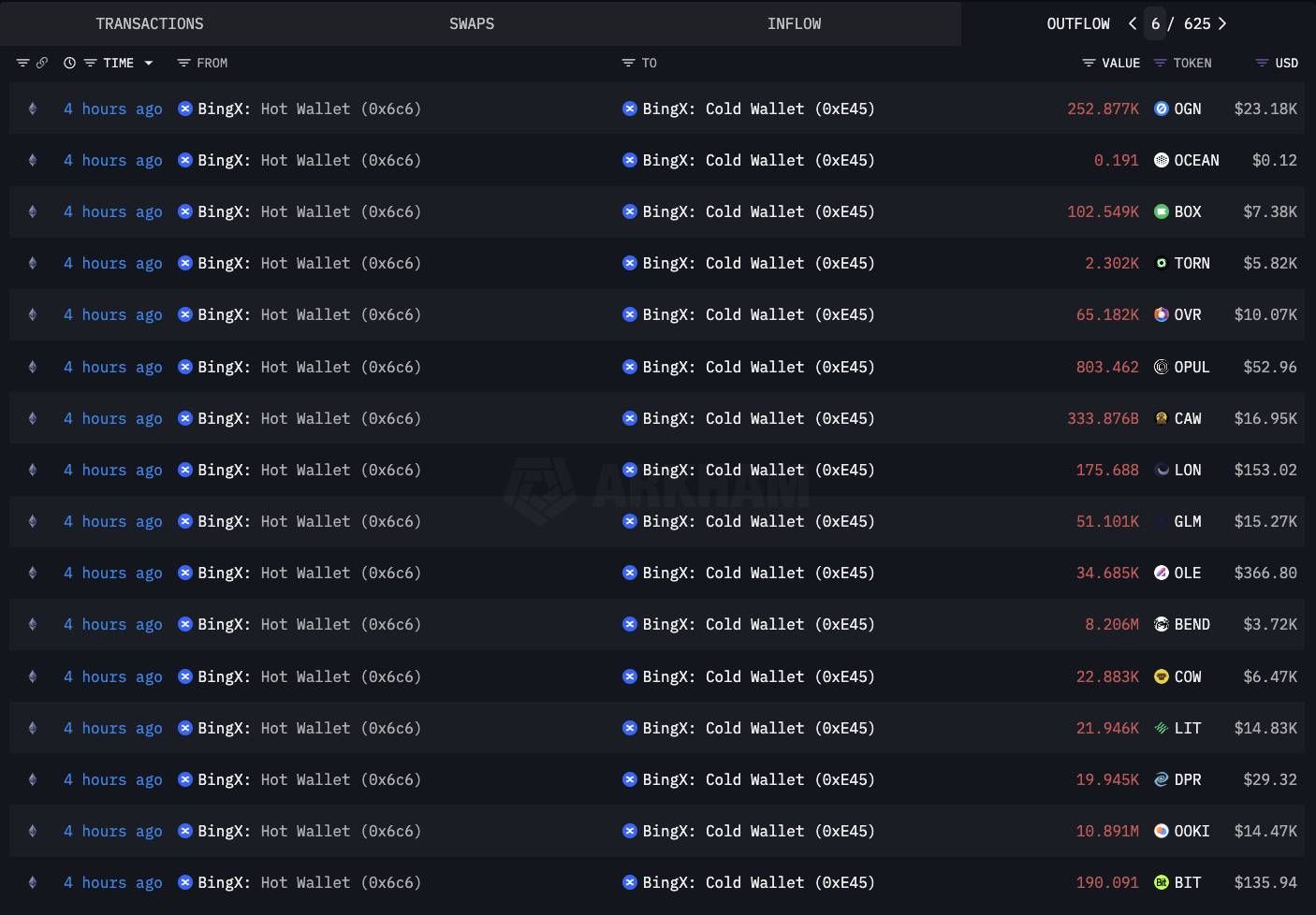The image size is (1316, 915).
Task: Select USD amount $135.94
Action: (x=1265, y=882)
